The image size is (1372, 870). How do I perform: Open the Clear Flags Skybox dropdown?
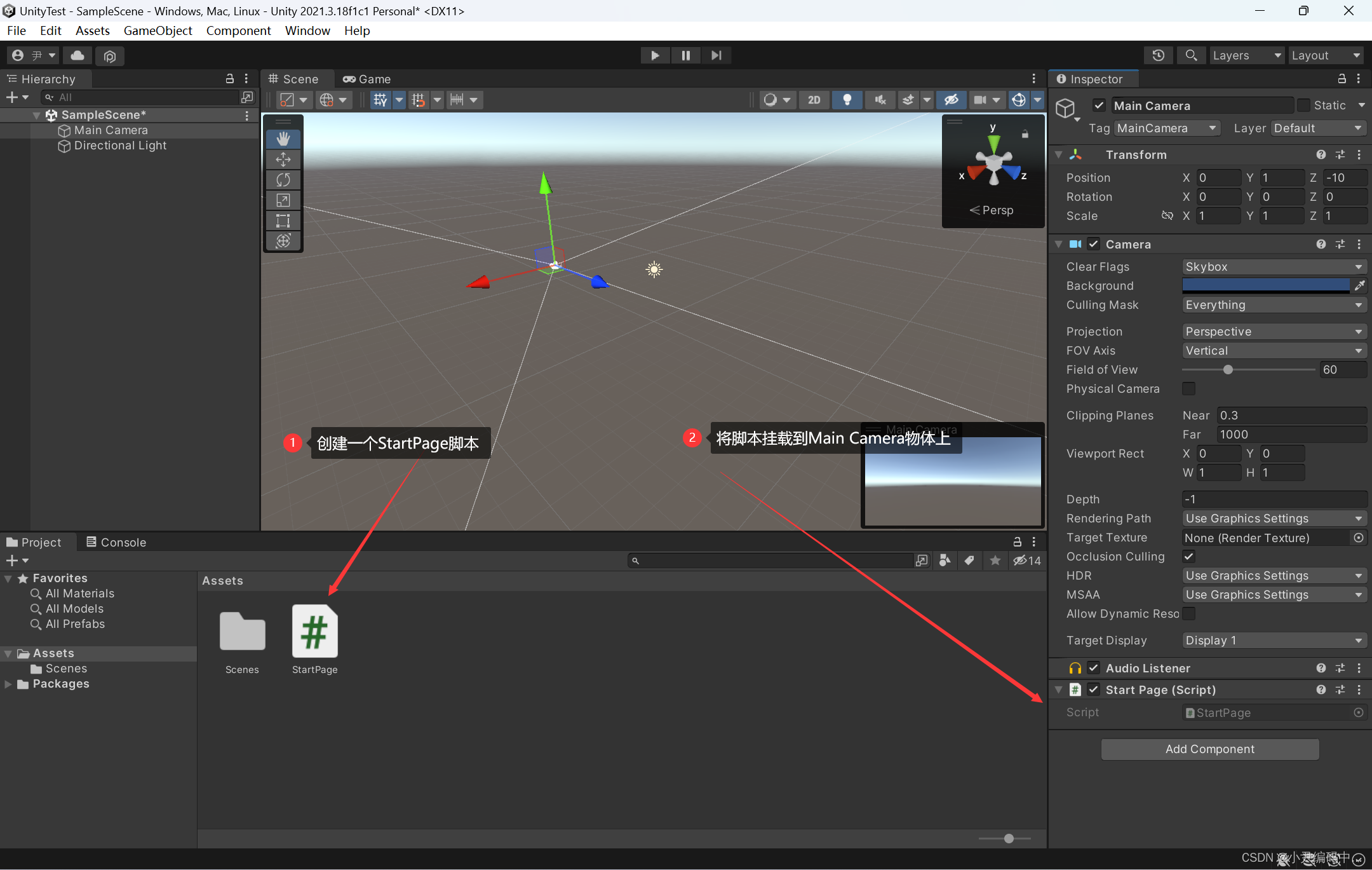(1274, 267)
